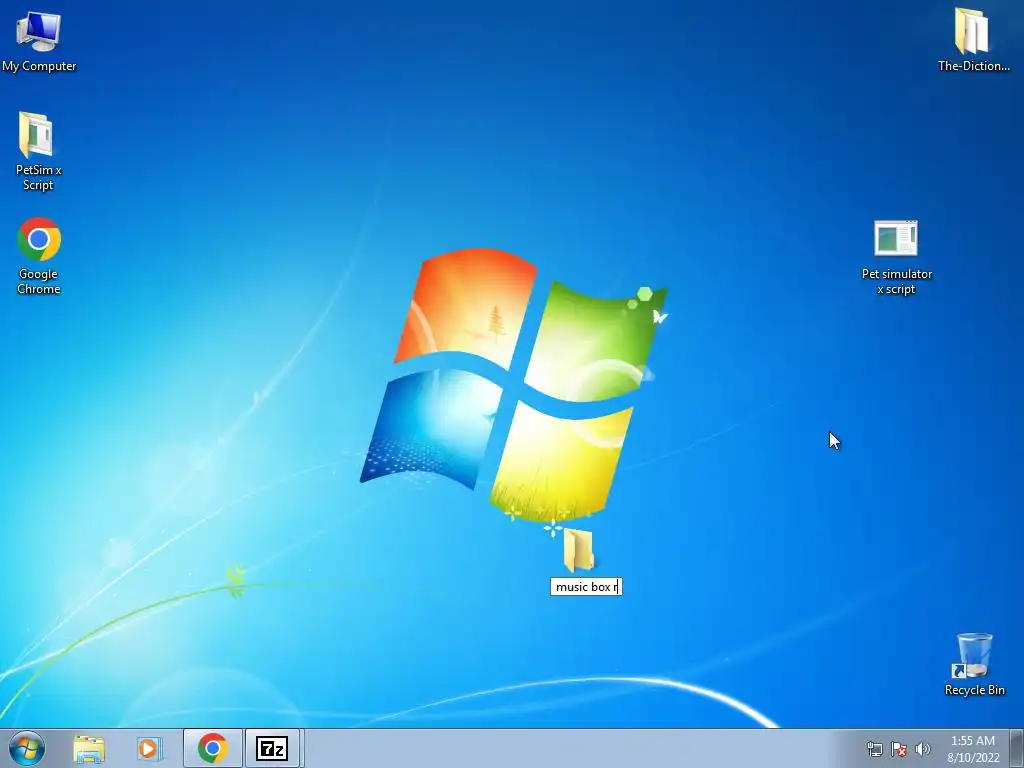Click the Show desktop button
The height and width of the screenshot is (768, 1024).
1017,748
